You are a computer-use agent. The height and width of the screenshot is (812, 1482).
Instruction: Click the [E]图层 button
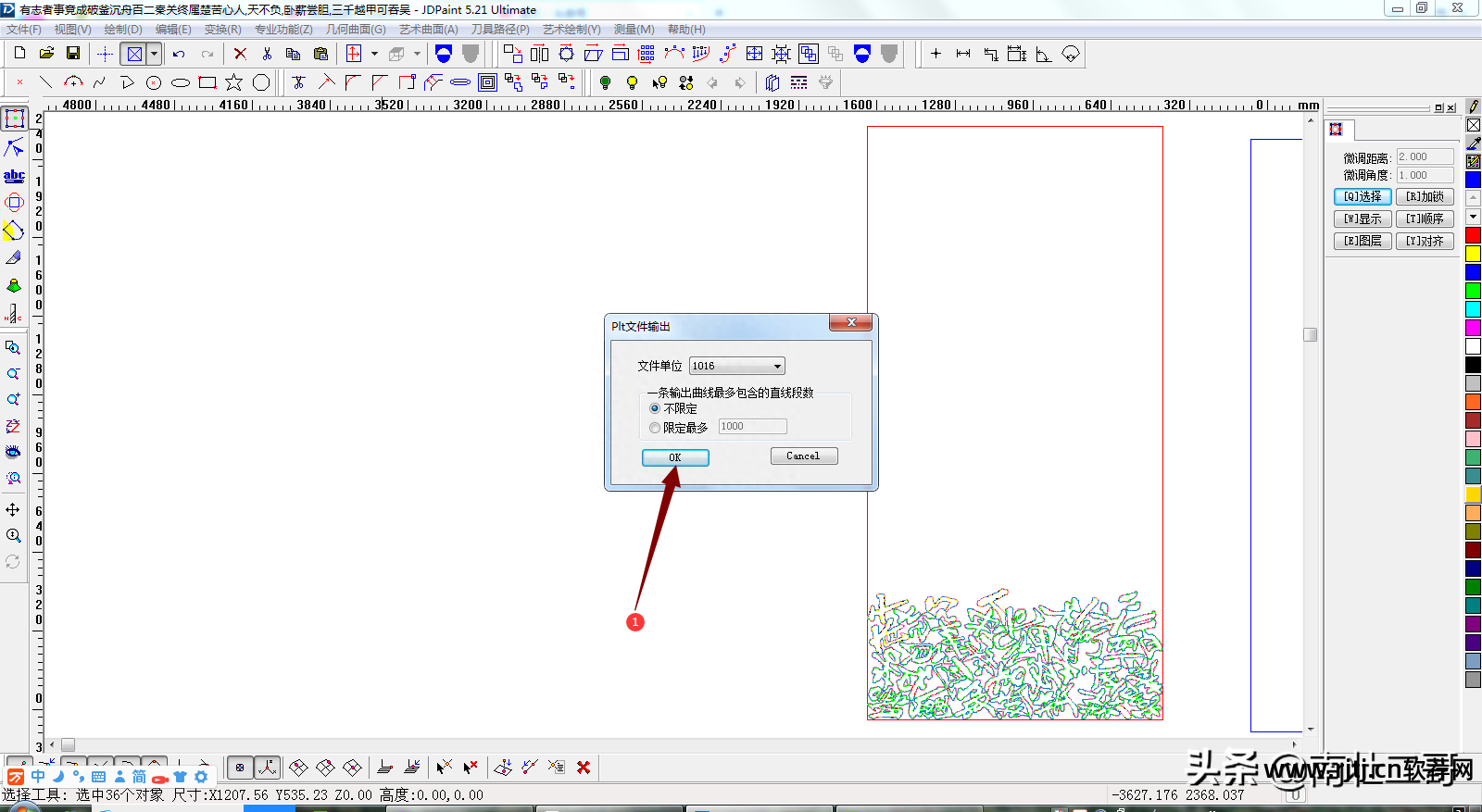(1363, 241)
